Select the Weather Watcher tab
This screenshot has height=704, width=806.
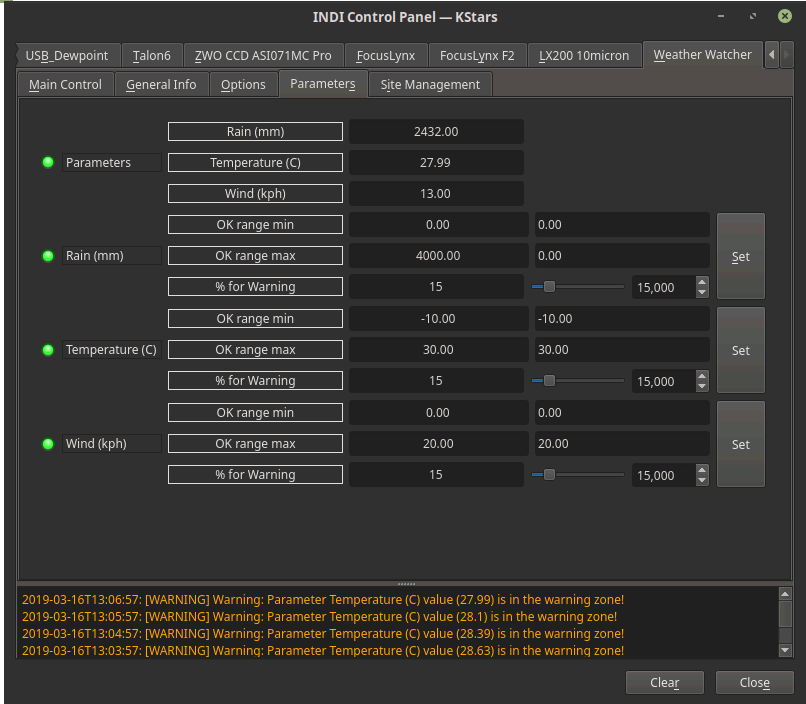coord(702,54)
